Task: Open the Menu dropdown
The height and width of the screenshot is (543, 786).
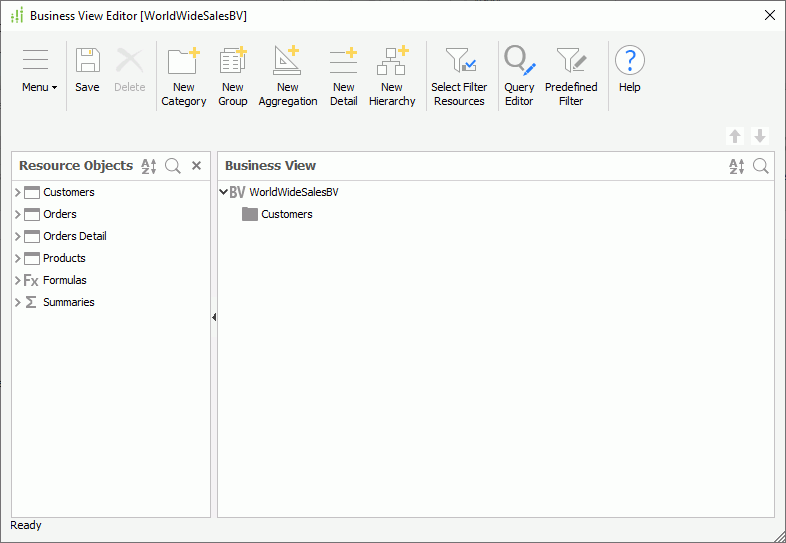Action: pyautogui.click(x=39, y=70)
